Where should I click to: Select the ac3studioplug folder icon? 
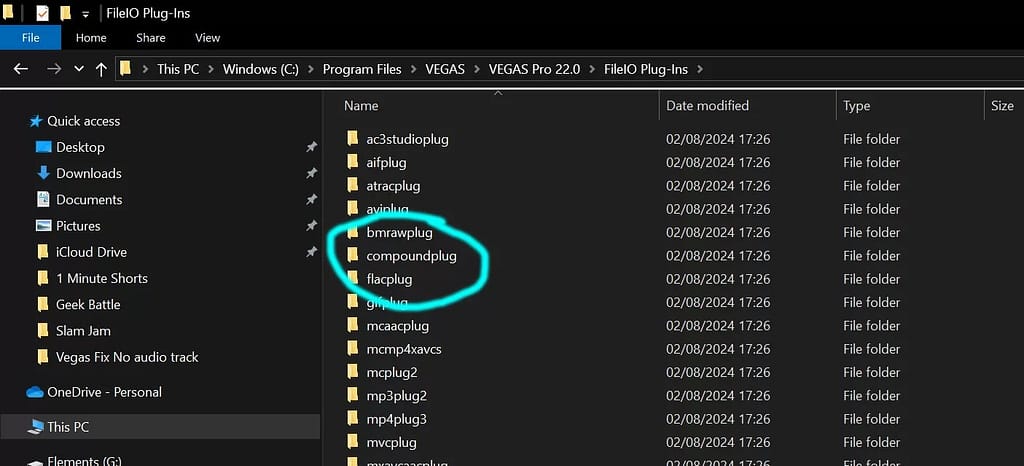tap(353, 138)
